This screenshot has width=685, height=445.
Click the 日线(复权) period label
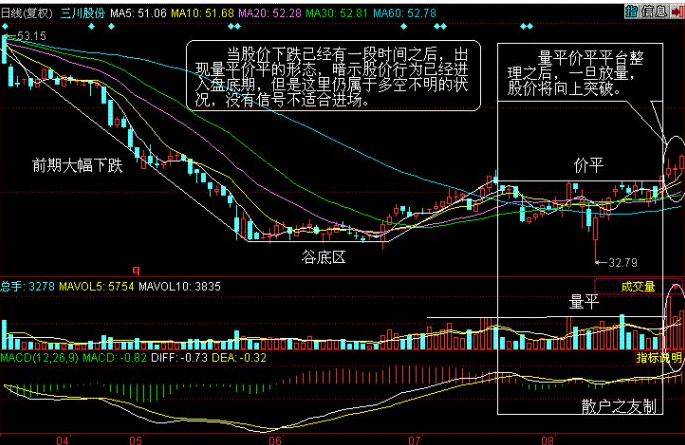pyautogui.click(x=27, y=13)
